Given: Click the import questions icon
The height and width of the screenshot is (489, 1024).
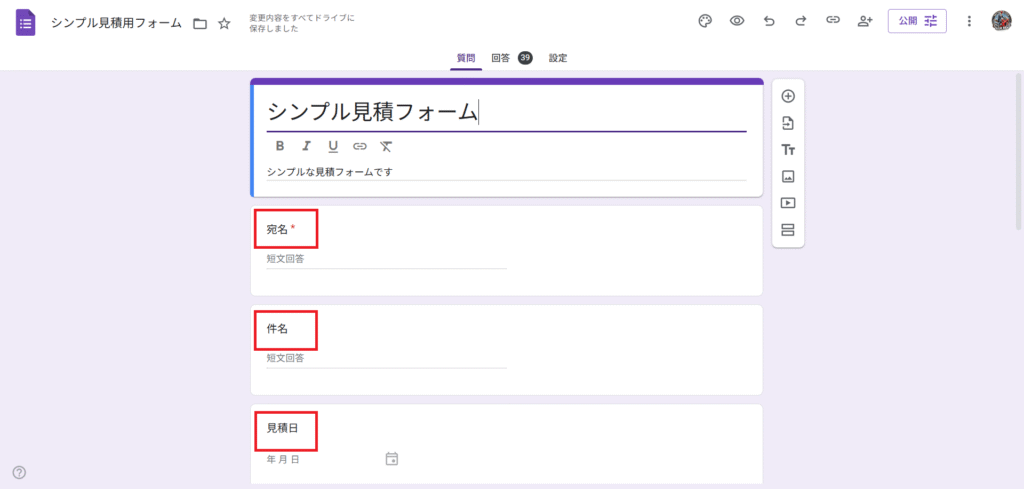Looking at the screenshot, I should (788, 123).
